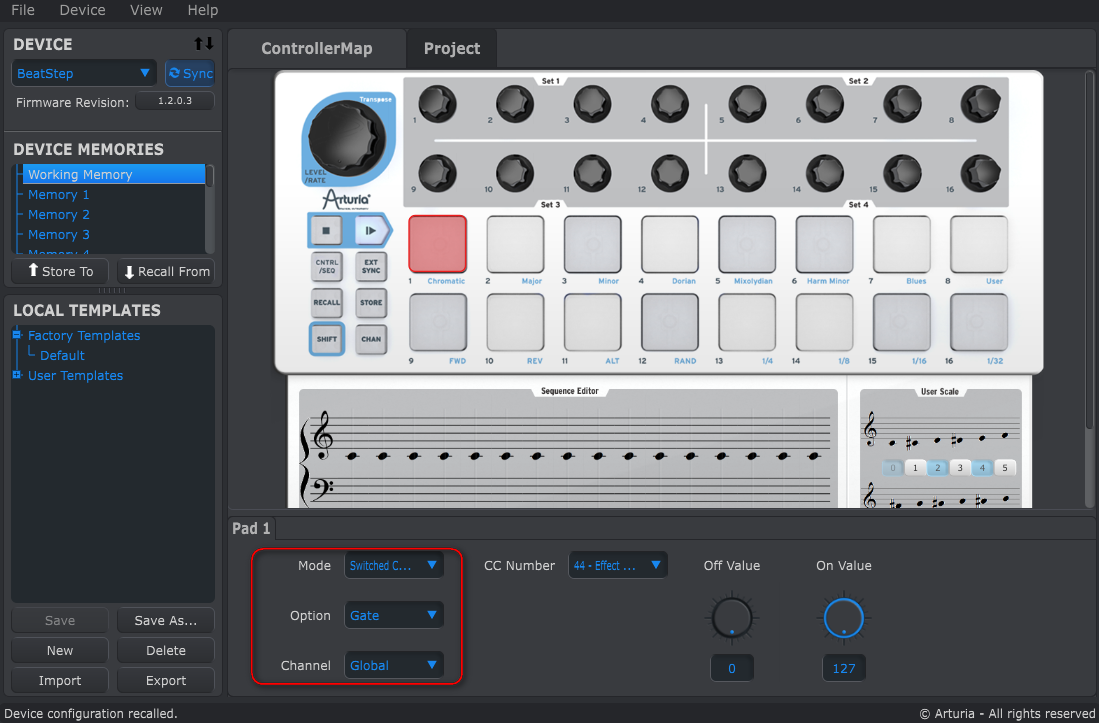Toggle User Scale note button 2
1099x723 pixels.
pyautogui.click(x=937, y=467)
